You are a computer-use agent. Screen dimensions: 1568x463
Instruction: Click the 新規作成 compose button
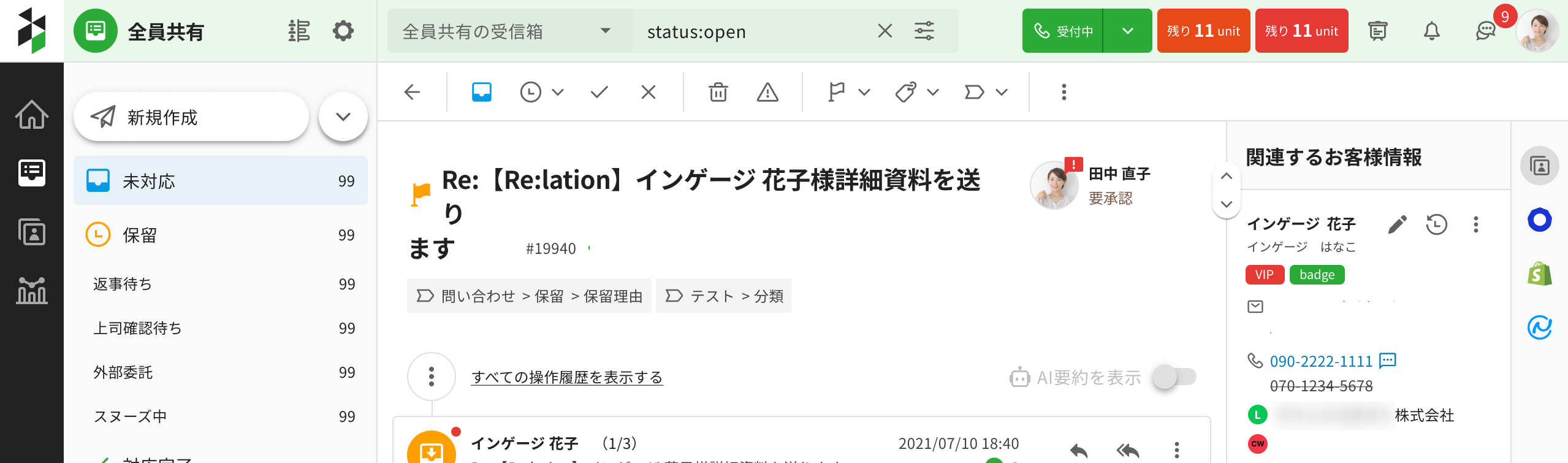pyautogui.click(x=190, y=117)
